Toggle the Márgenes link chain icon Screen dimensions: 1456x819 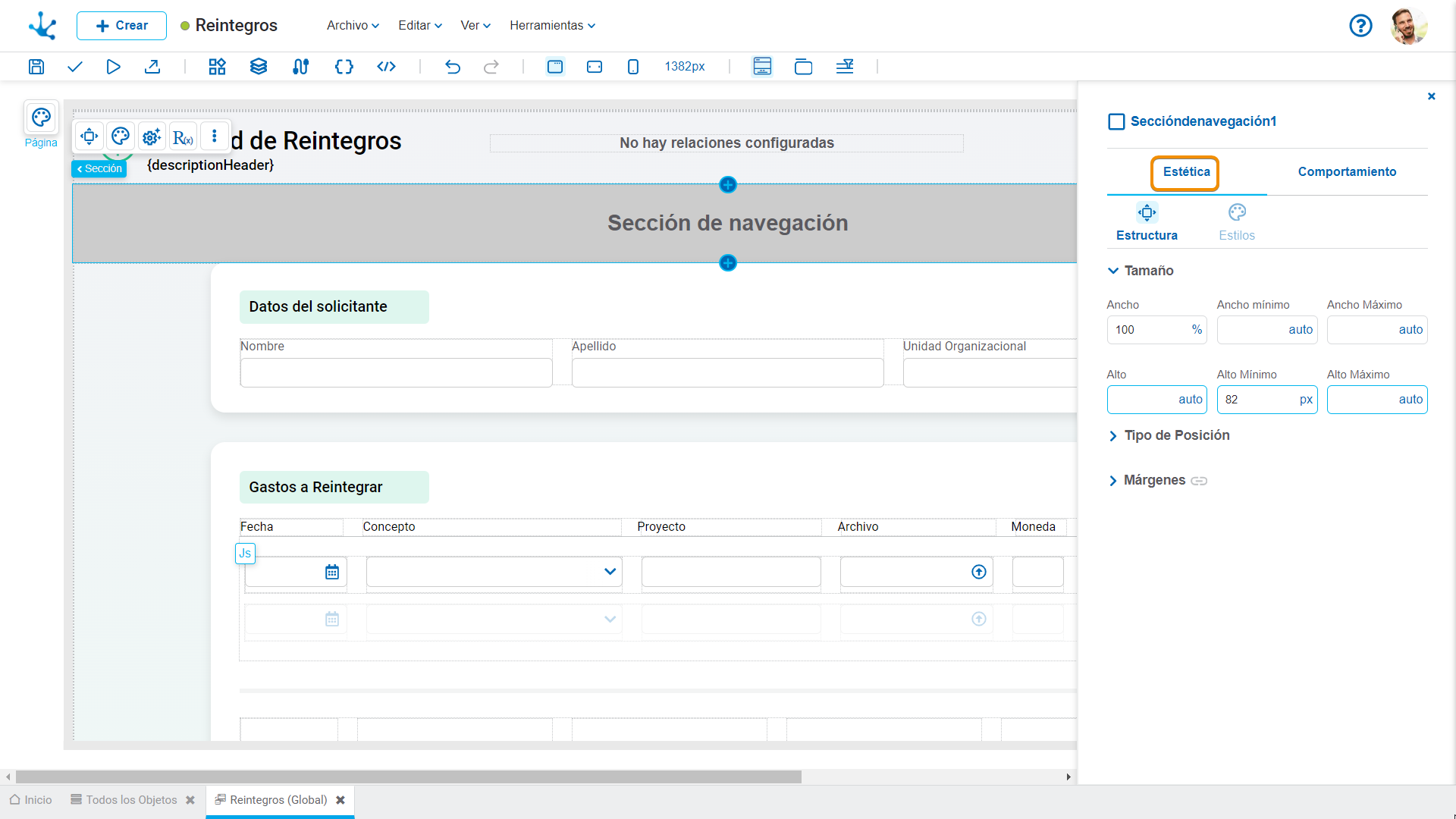click(x=1199, y=481)
